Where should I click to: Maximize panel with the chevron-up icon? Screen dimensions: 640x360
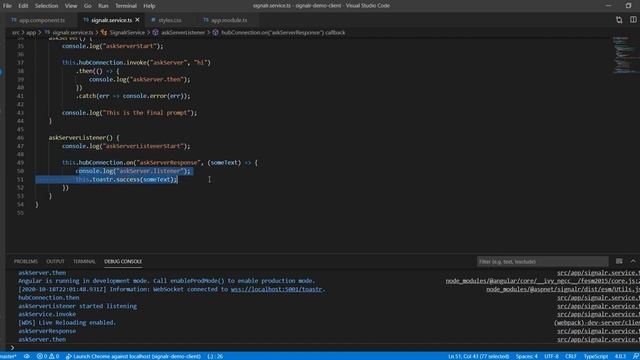(x=633, y=261)
